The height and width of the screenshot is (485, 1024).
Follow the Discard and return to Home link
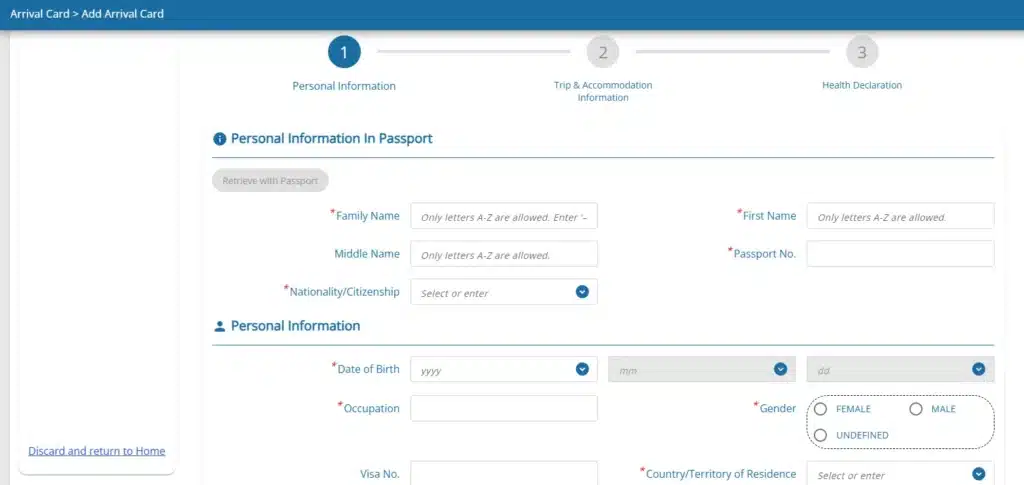pyautogui.click(x=97, y=451)
